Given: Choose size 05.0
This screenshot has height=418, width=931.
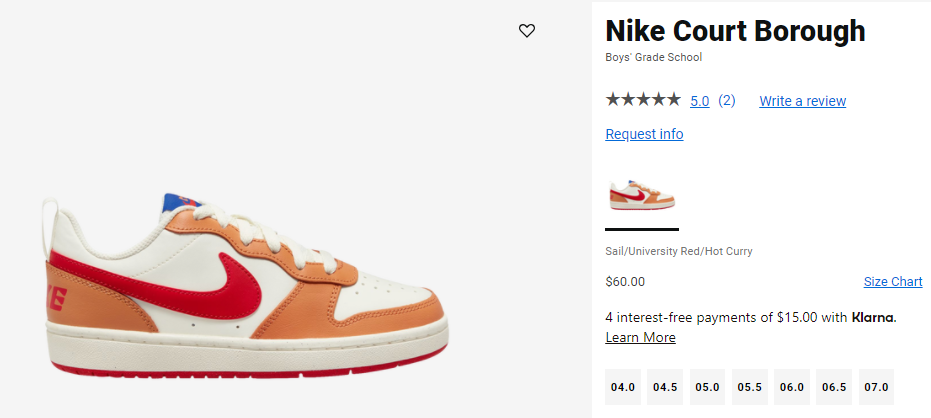Looking at the screenshot, I should click(708, 387).
